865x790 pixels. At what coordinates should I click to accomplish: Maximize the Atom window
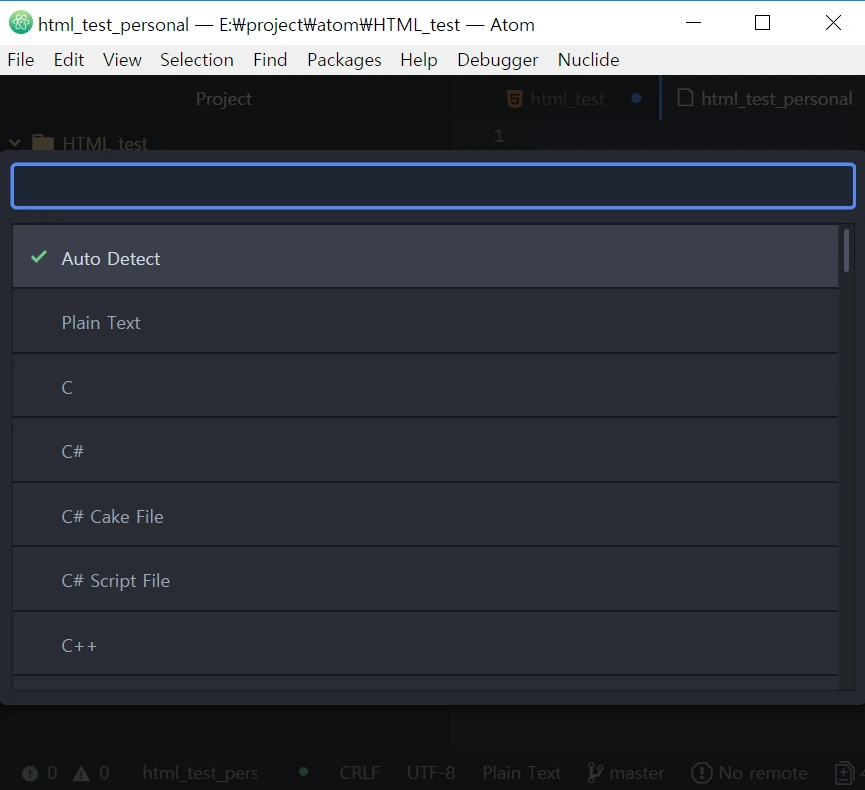762,23
